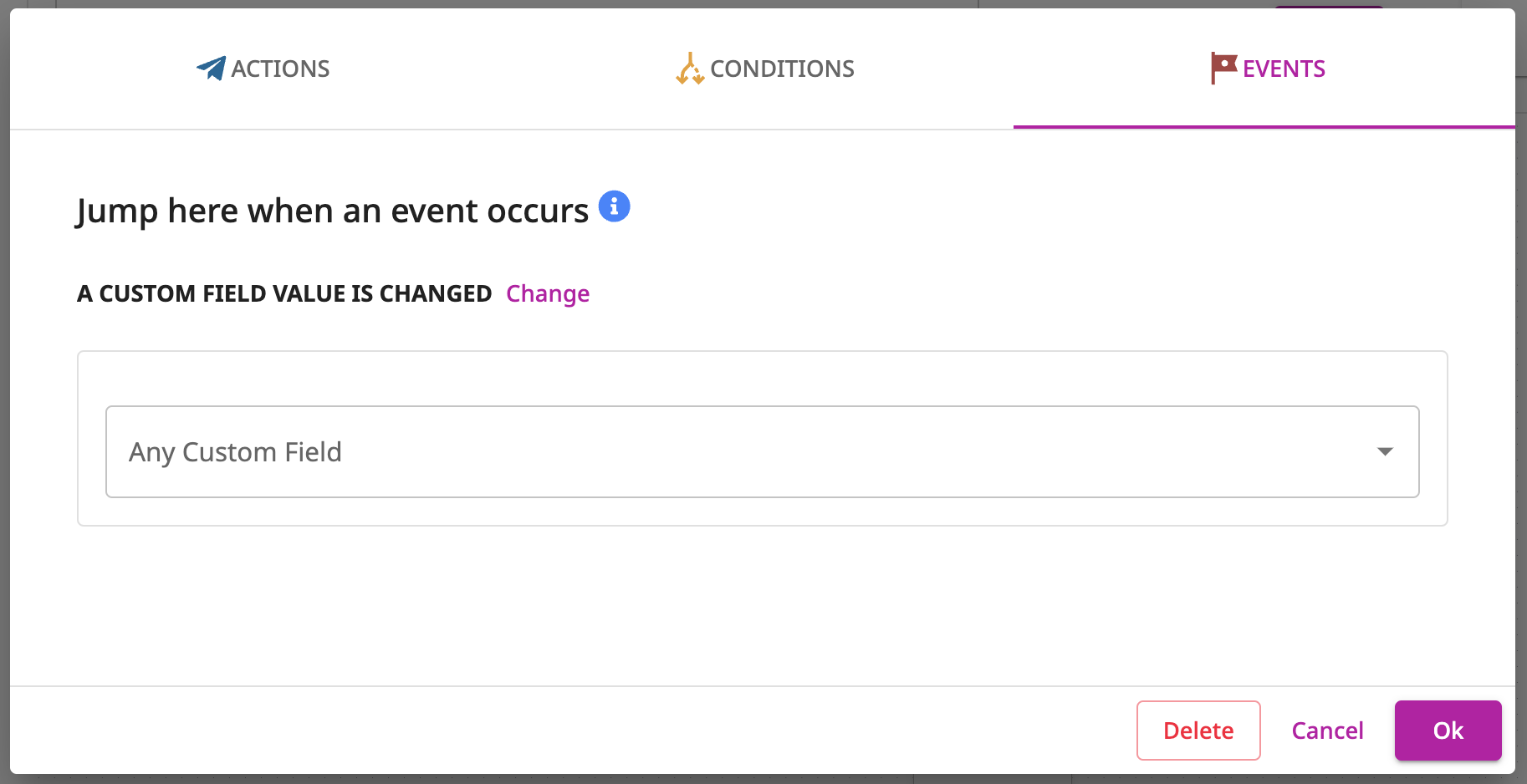Switch to the CONDITIONS tab label
Viewport: 1527px width, 784px height.
tap(782, 69)
